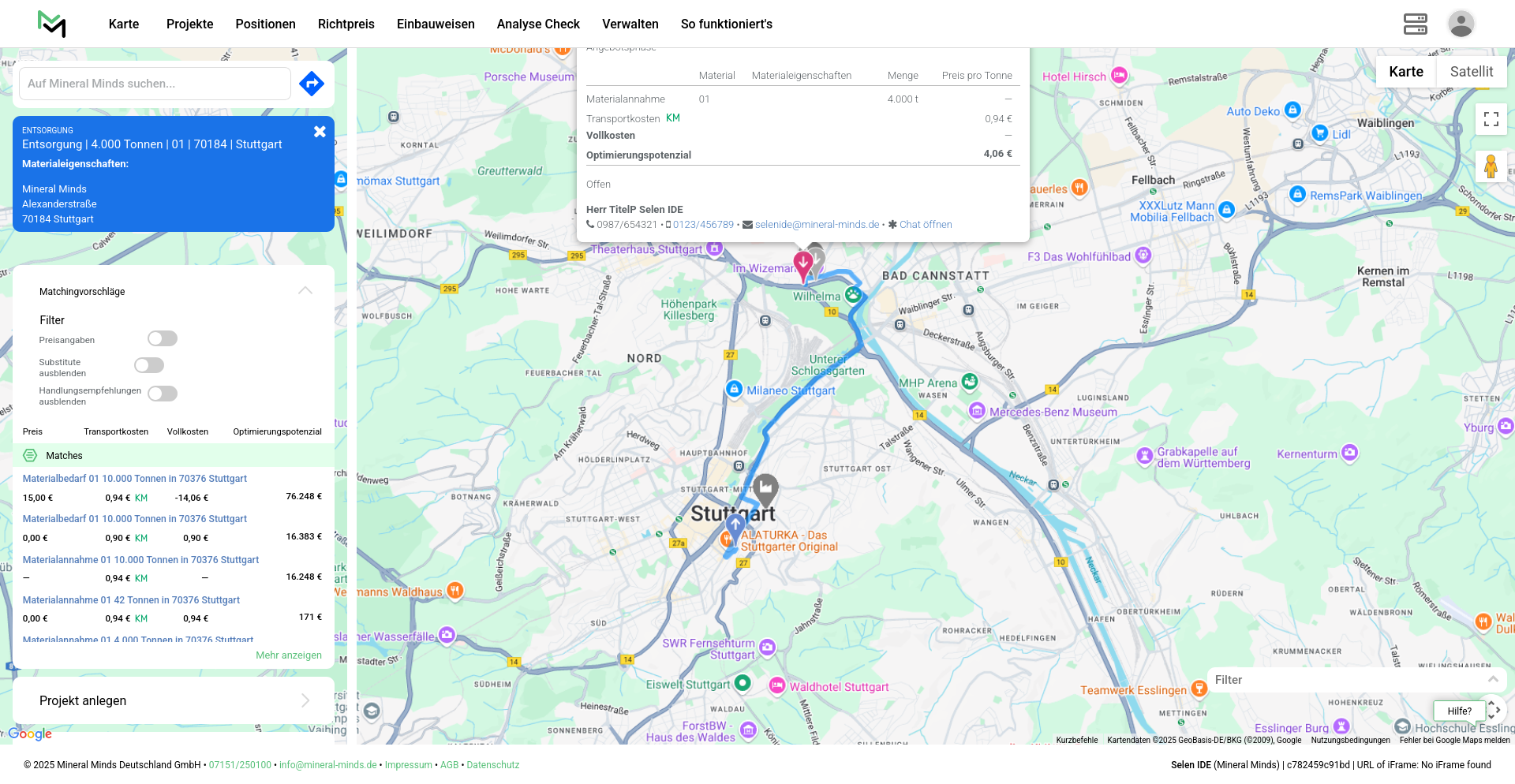Click the Mineral Minds logo icon
The height and width of the screenshot is (784, 1515).
(x=52, y=24)
